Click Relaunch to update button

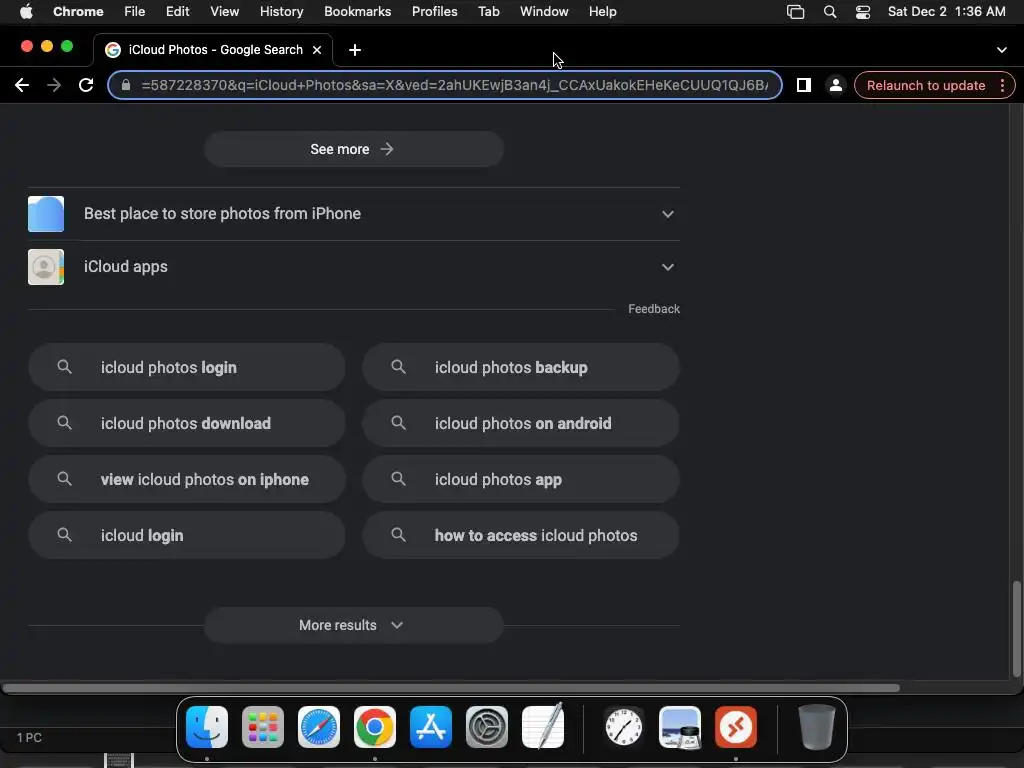point(925,86)
